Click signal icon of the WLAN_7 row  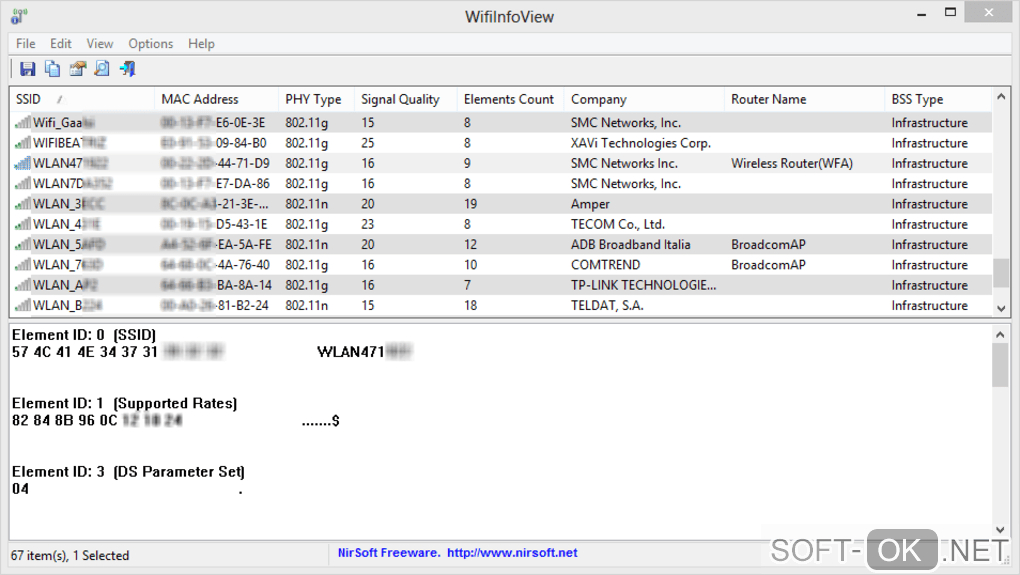point(23,265)
